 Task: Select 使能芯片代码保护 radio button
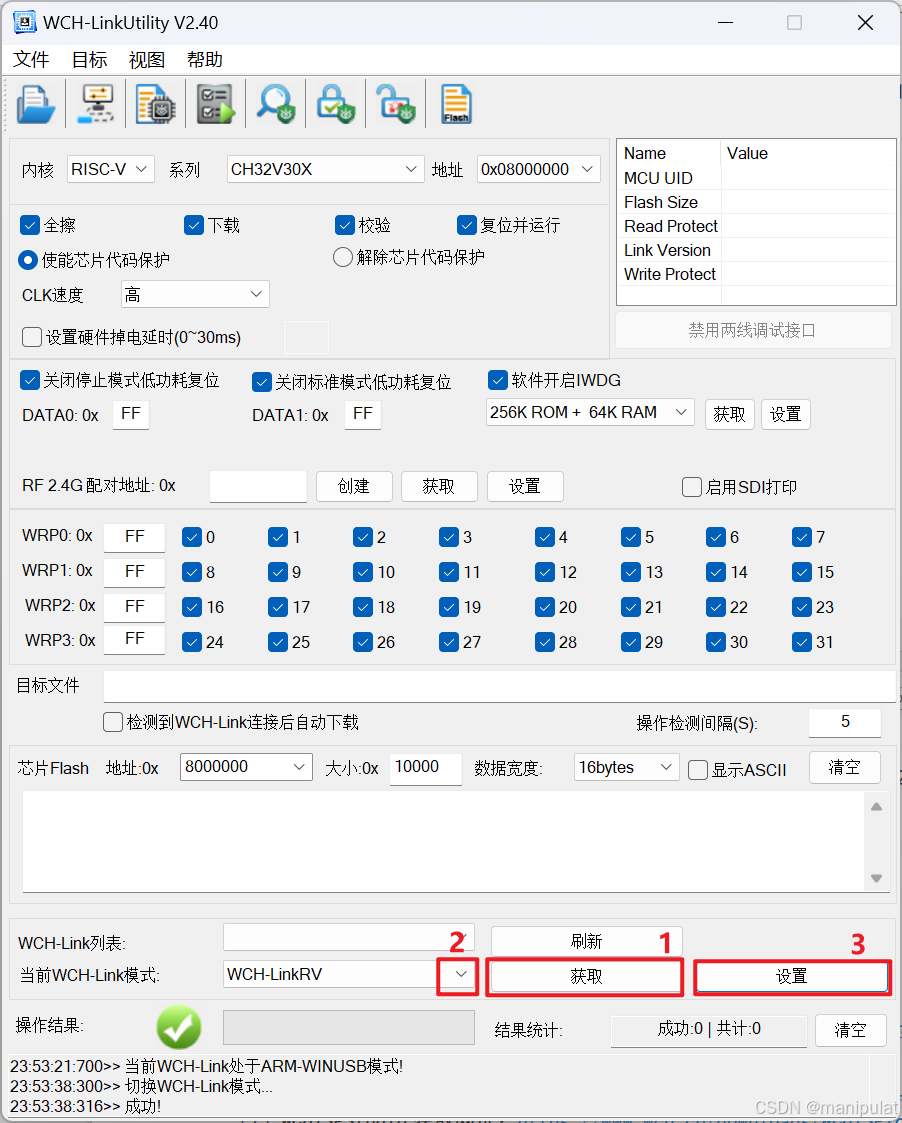pos(27,259)
